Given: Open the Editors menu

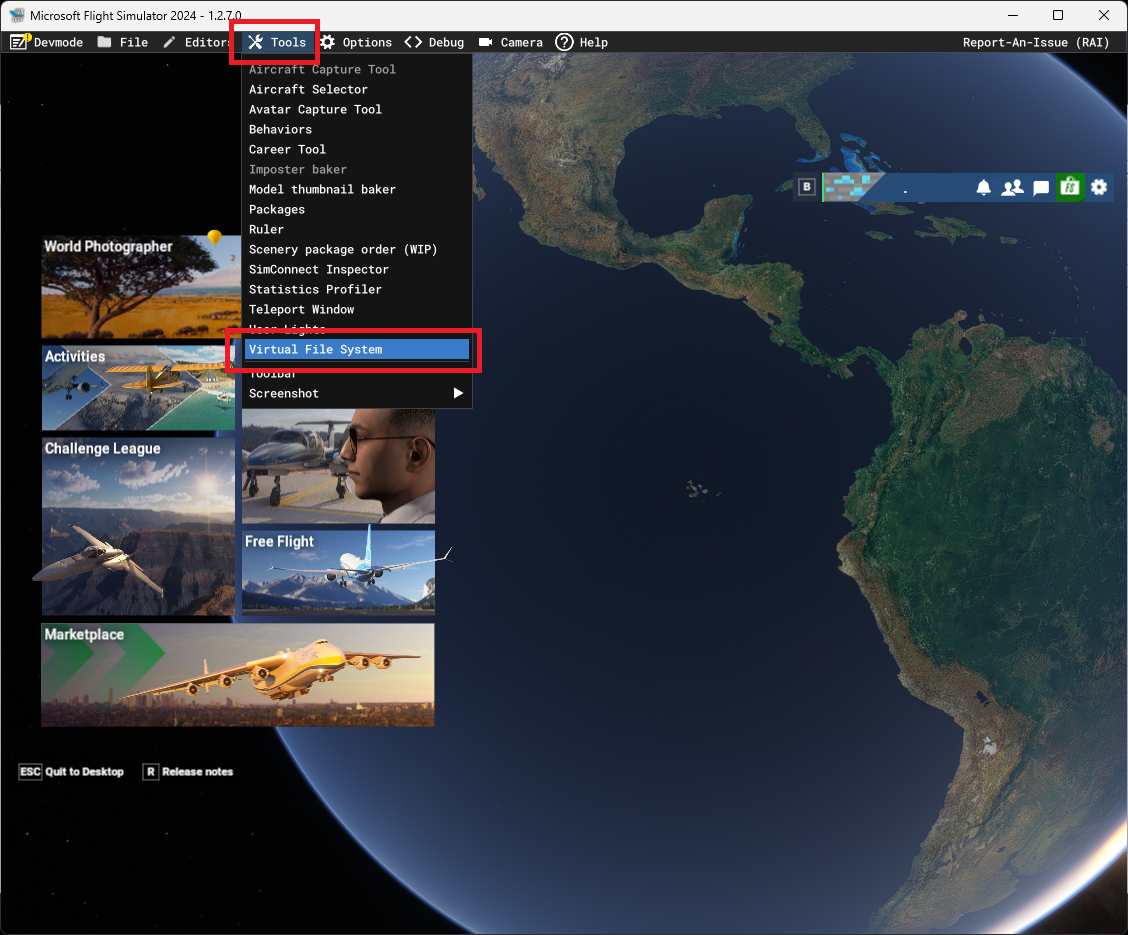Looking at the screenshot, I should pyautogui.click(x=196, y=42).
